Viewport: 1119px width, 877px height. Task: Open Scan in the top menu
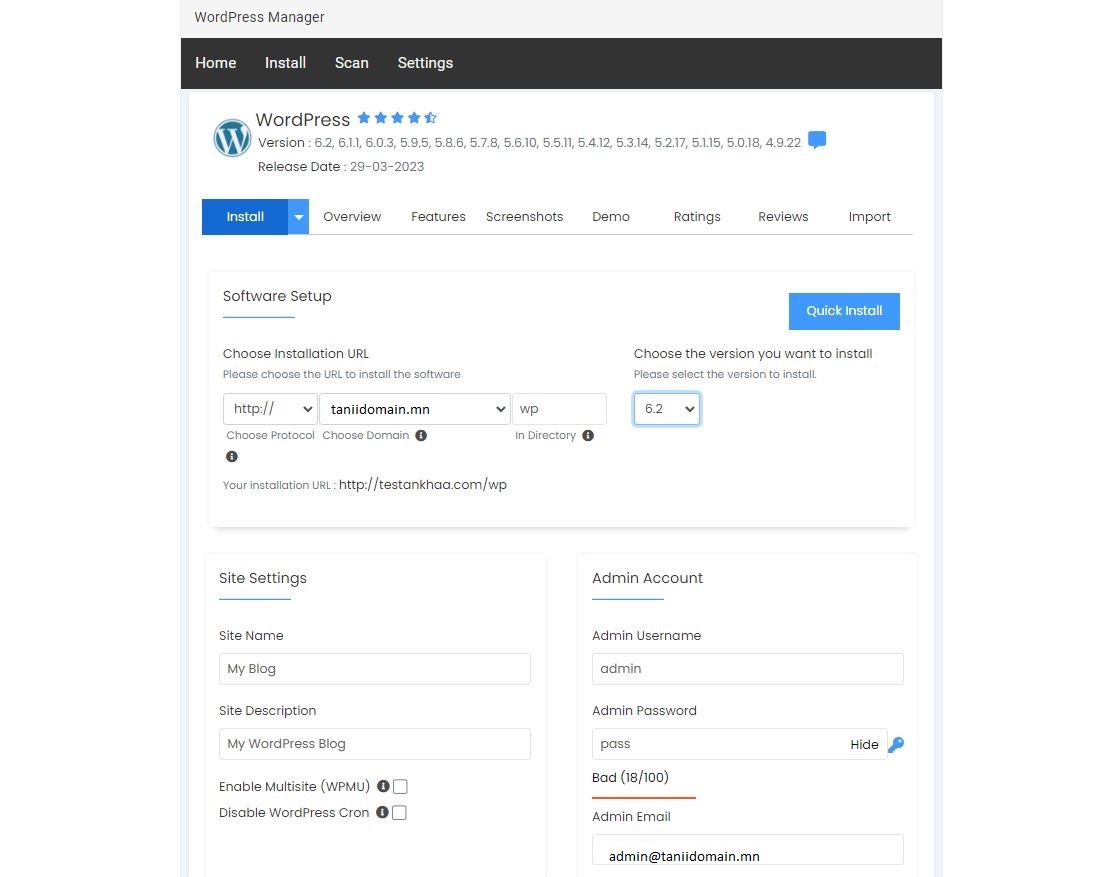(x=352, y=63)
